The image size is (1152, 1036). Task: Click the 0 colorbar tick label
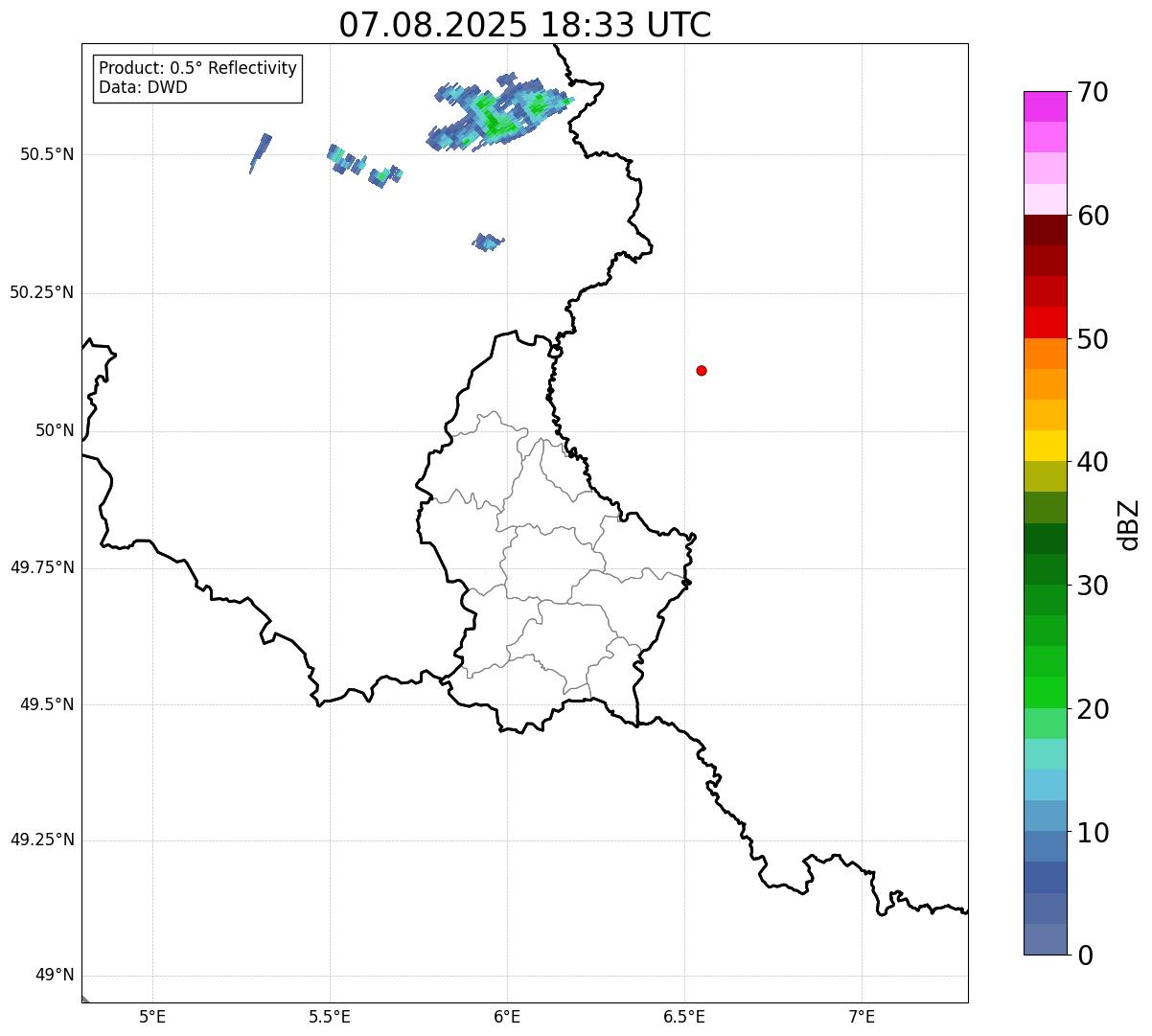point(1084,955)
